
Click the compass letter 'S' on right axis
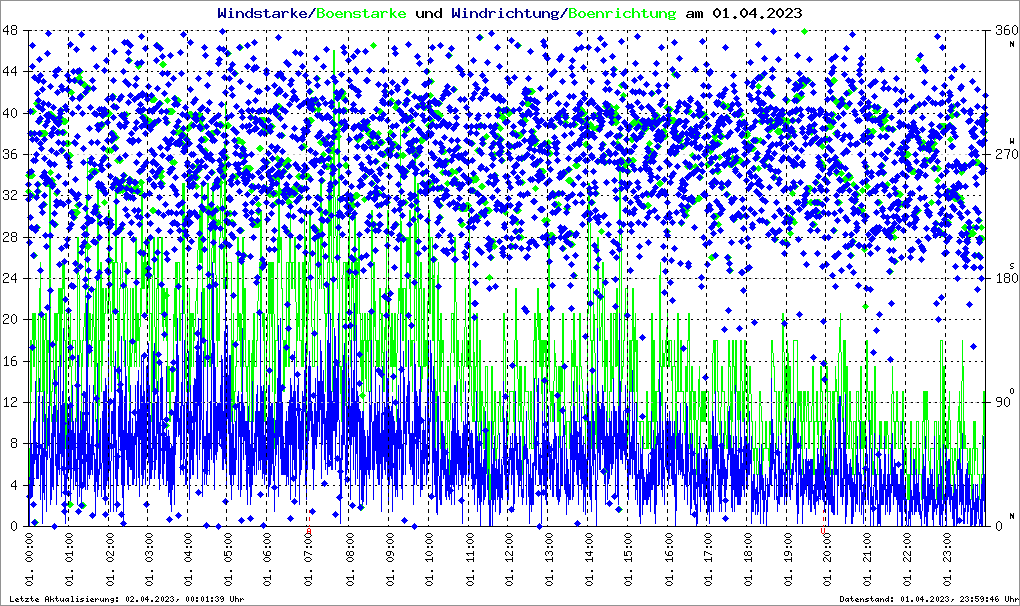[x=1012, y=265]
